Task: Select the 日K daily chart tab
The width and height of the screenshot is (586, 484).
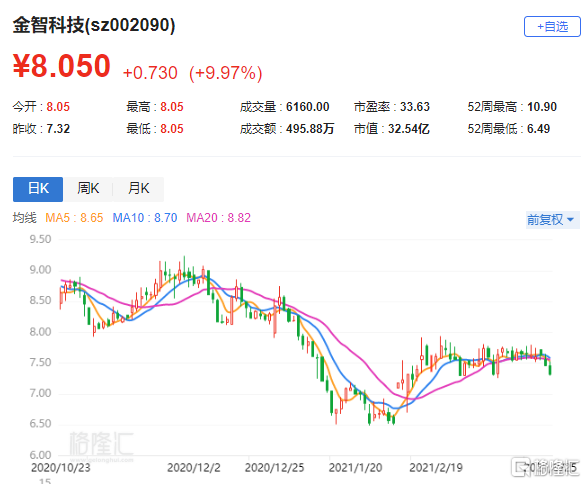Action: point(38,189)
